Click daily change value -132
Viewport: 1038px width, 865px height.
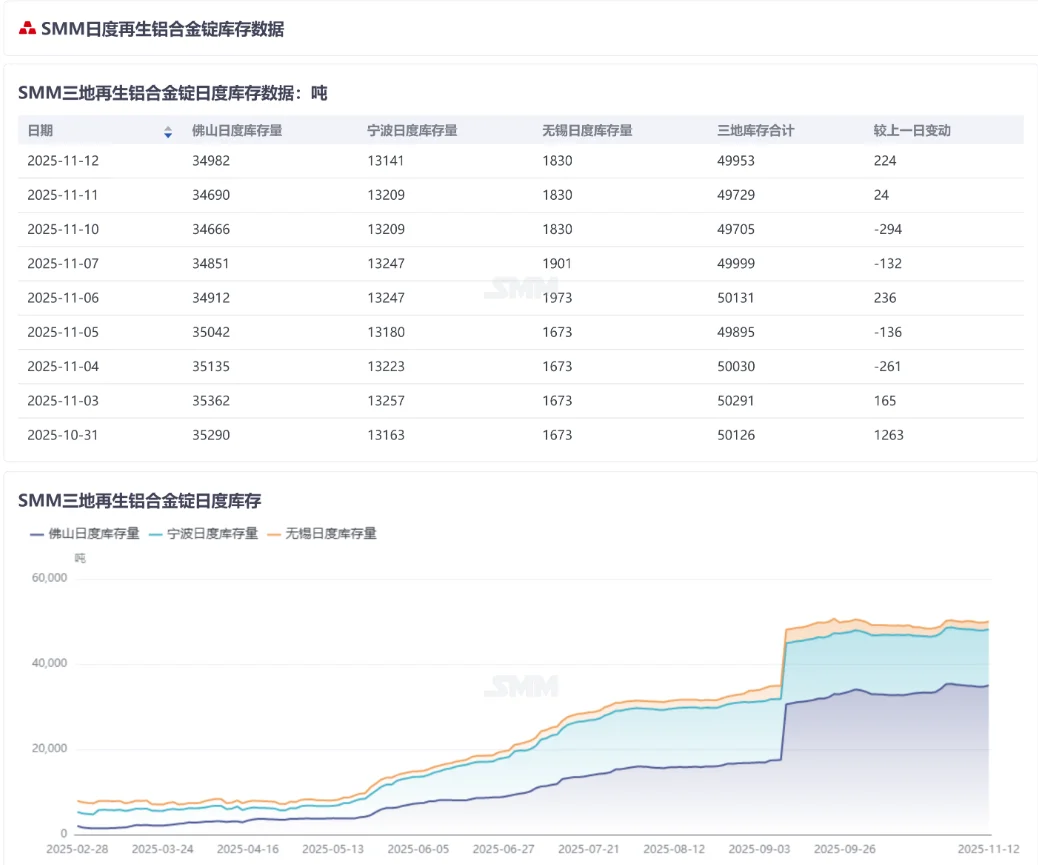point(888,263)
